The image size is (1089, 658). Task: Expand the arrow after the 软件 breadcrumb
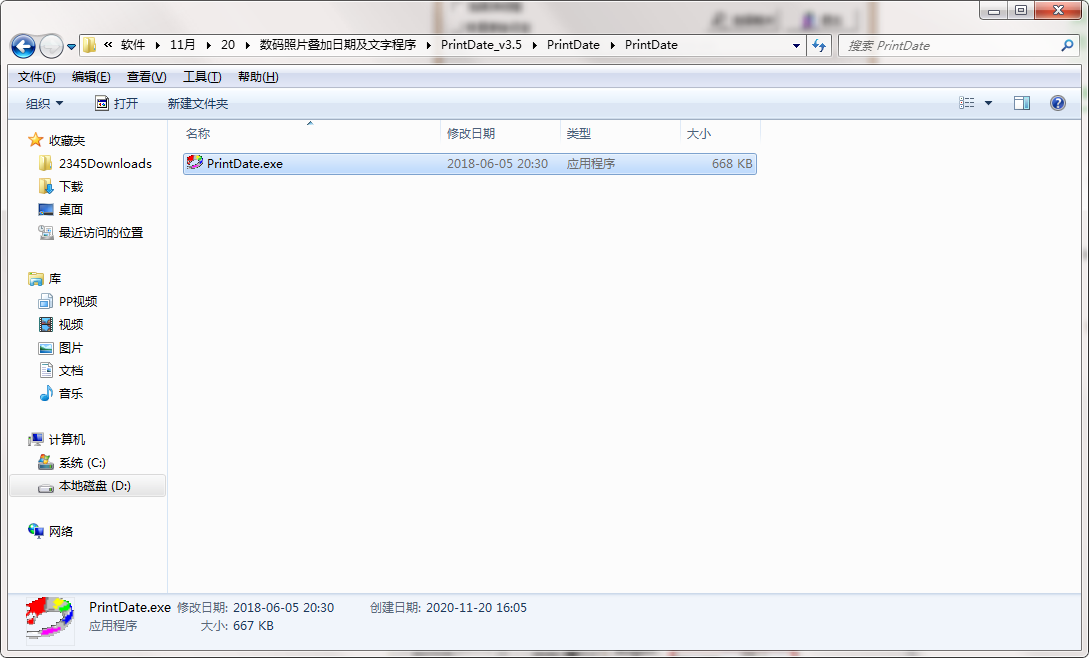tap(158, 45)
